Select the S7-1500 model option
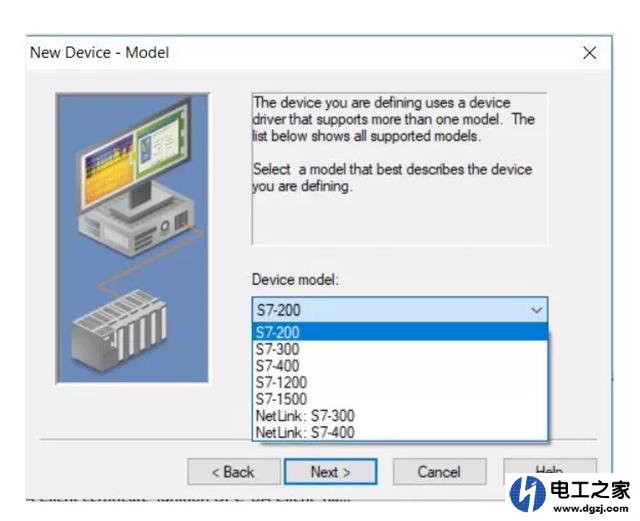Screen dimensions: 640x521 pos(400,399)
